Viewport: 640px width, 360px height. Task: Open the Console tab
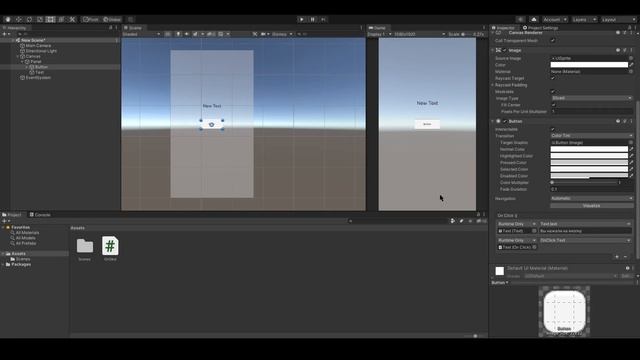click(40, 215)
